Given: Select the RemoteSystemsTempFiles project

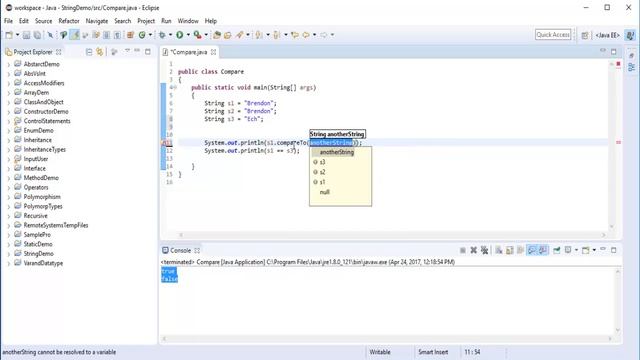Looking at the screenshot, I should [56, 225].
